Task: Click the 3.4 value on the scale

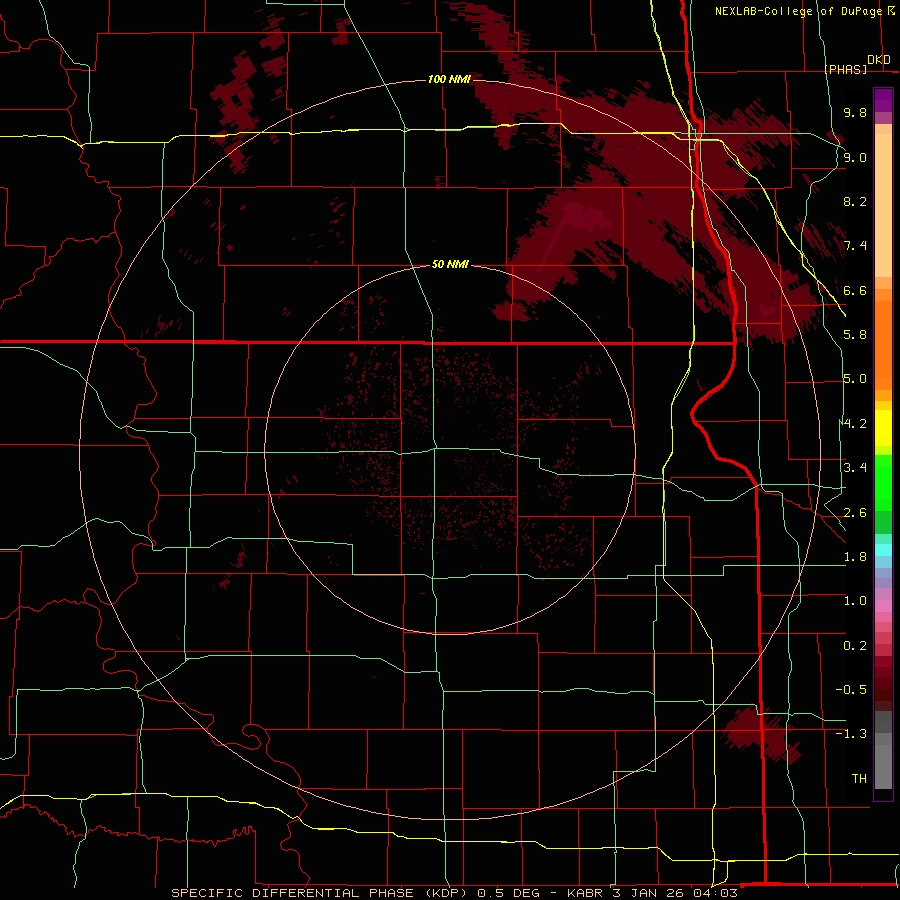Action: [855, 468]
